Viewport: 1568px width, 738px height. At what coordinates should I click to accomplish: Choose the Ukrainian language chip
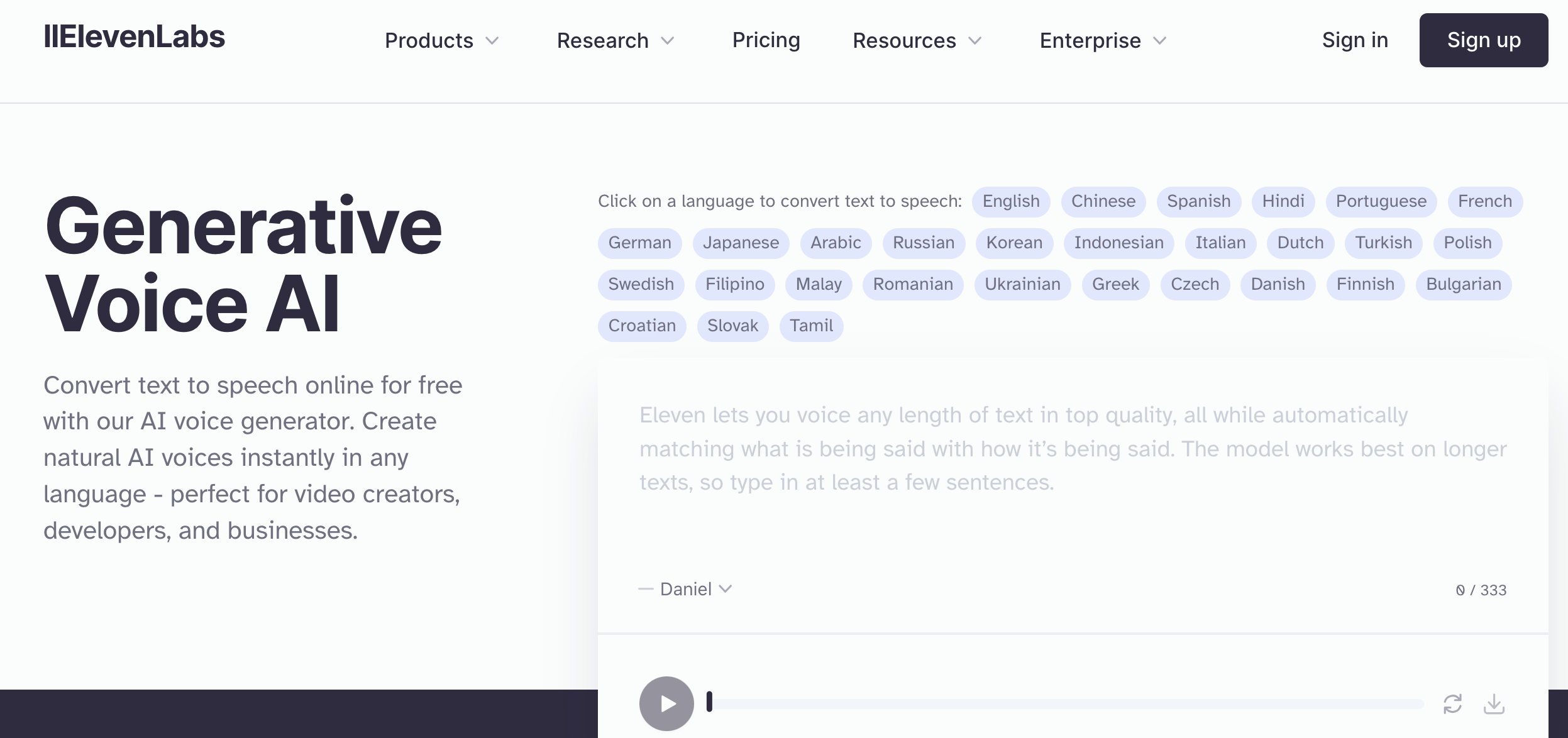tap(1022, 284)
